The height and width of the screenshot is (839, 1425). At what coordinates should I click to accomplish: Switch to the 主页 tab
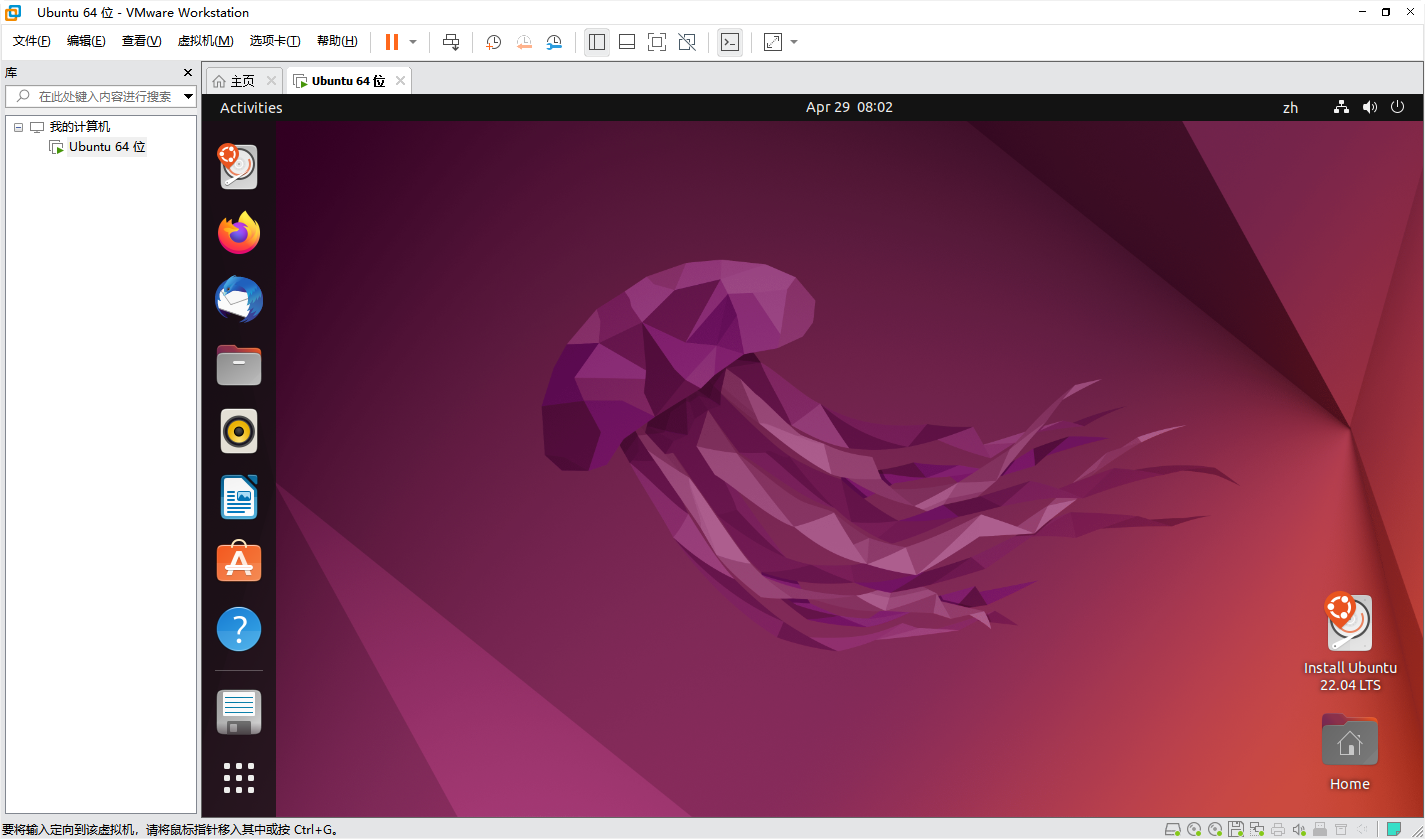click(243, 81)
